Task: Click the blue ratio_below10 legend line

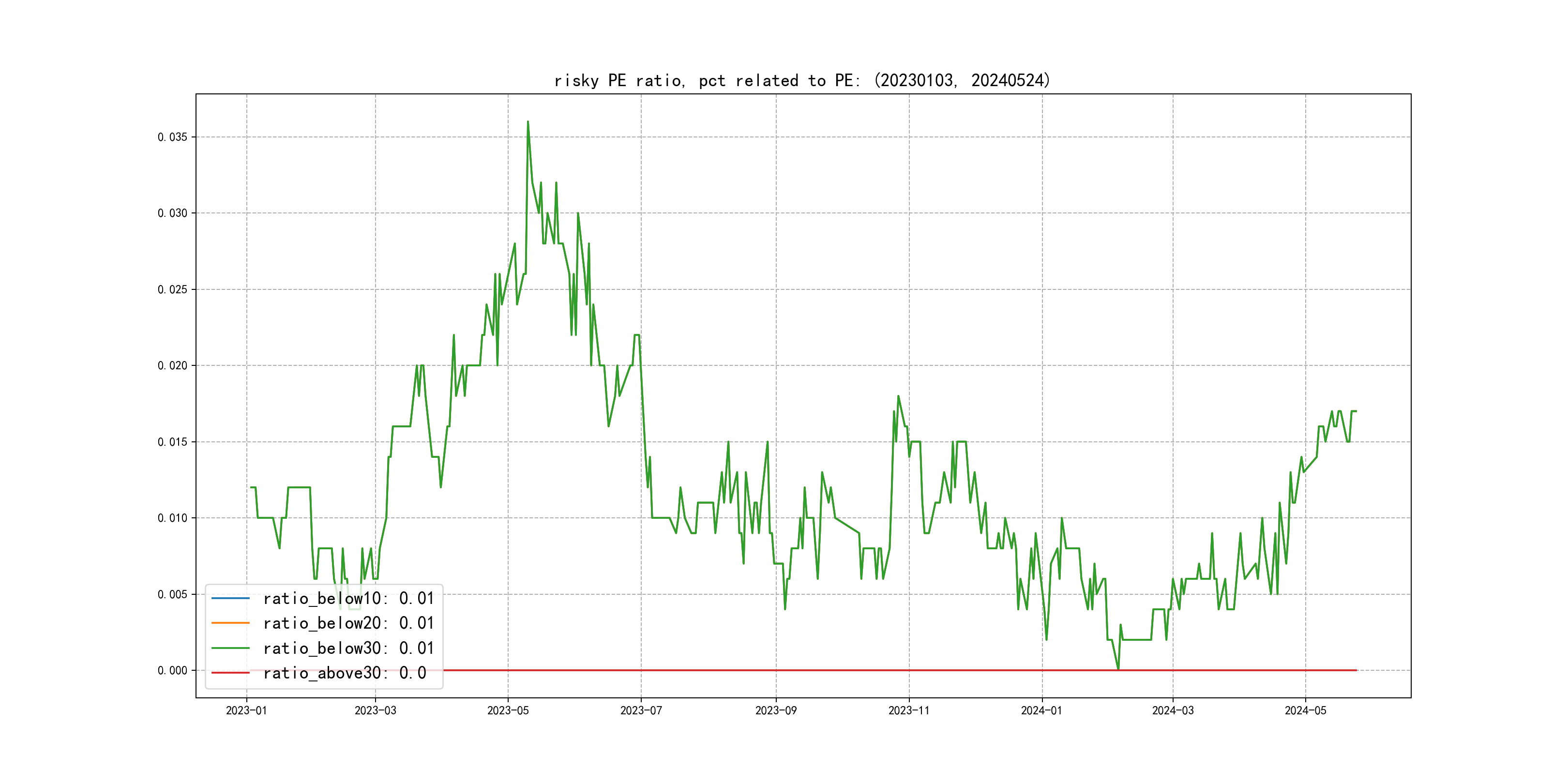Action: coord(230,598)
